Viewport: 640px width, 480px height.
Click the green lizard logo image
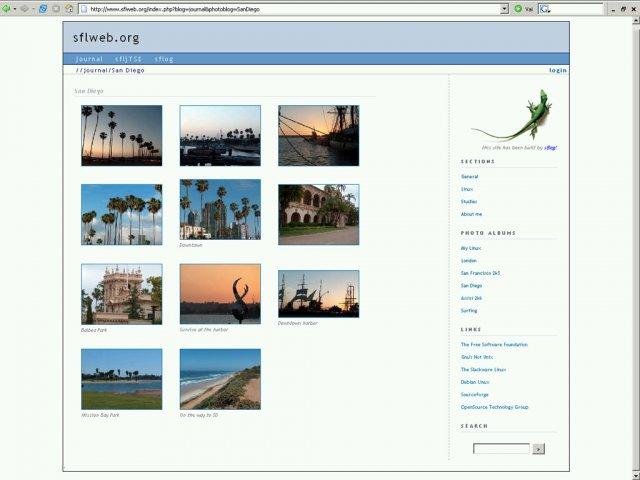[x=513, y=115]
